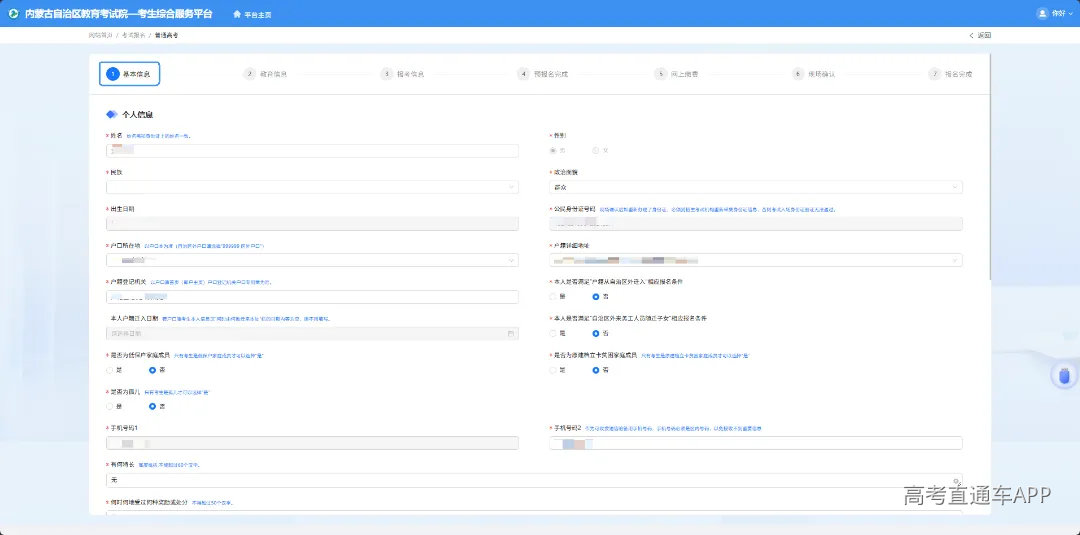Click the header title 内蒙古自治区教育考试院
This screenshot has width=1080, height=535.
[x=118, y=14]
